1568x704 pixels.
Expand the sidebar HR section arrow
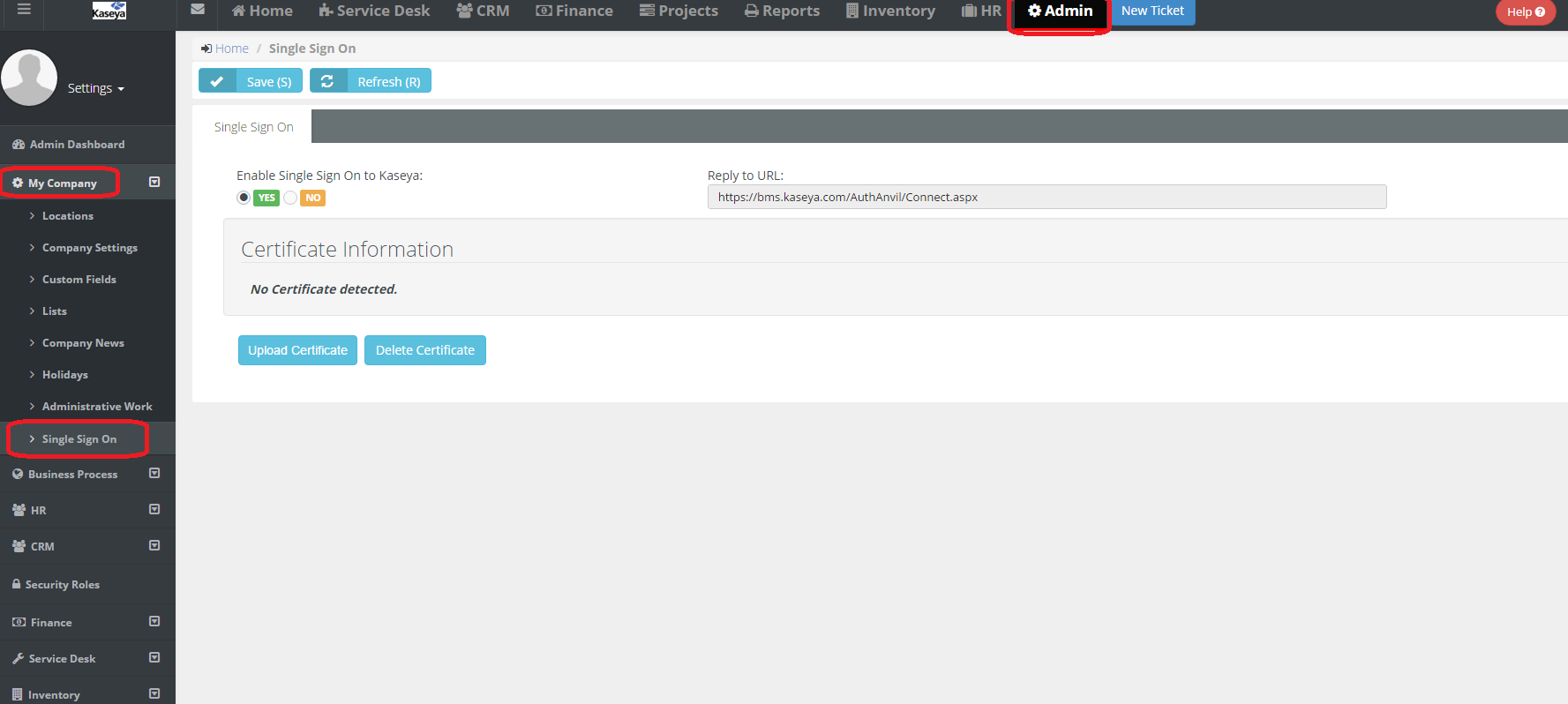[154, 509]
